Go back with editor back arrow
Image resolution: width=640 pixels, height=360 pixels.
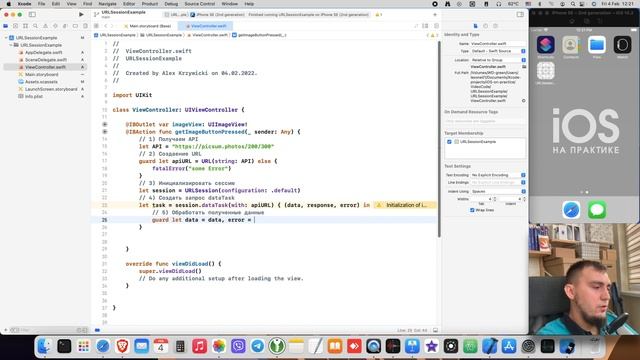pyautogui.click(x=105, y=26)
